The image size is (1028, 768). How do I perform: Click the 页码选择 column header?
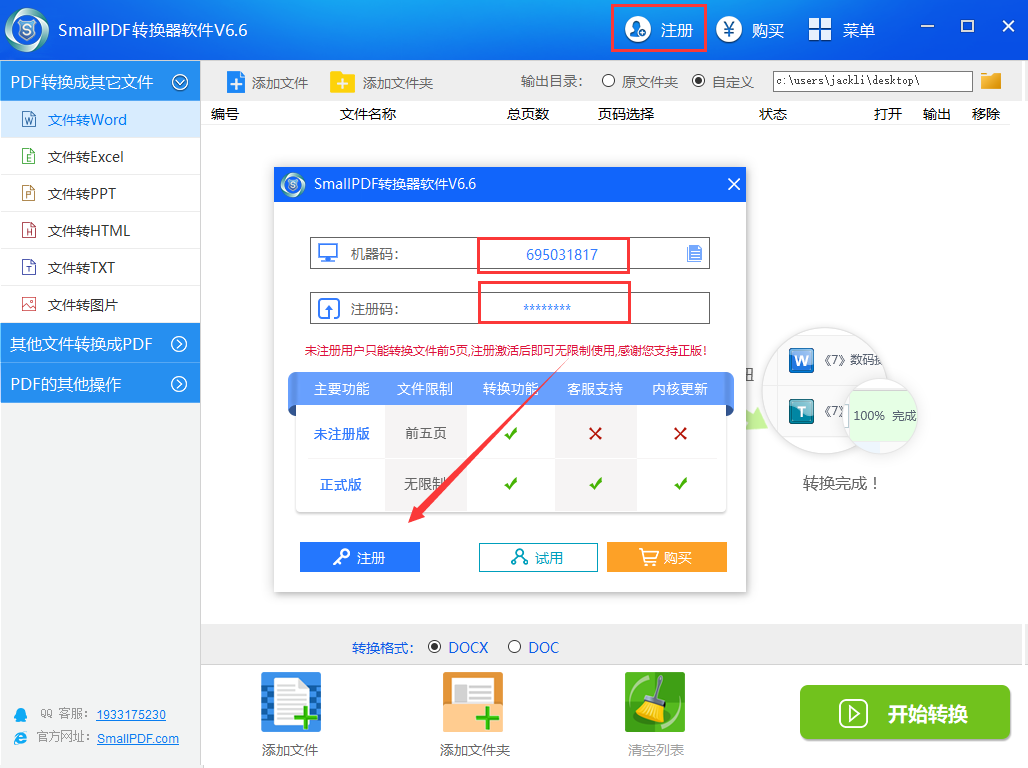pos(625,114)
